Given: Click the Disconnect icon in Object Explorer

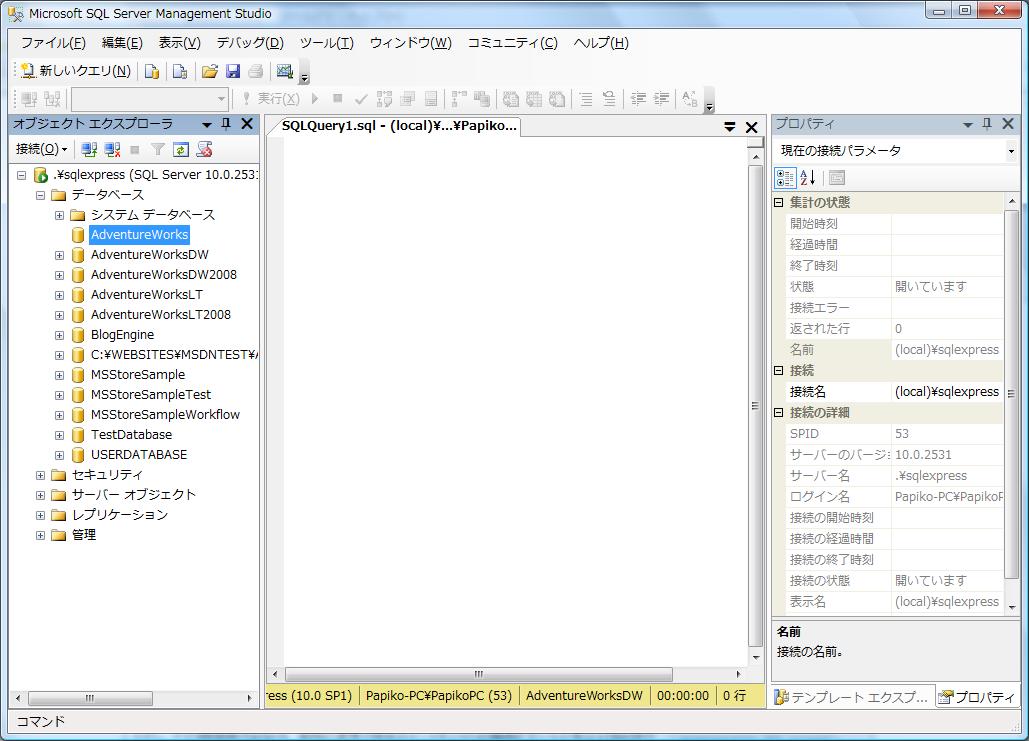Looking at the screenshot, I should pos(112,149).
